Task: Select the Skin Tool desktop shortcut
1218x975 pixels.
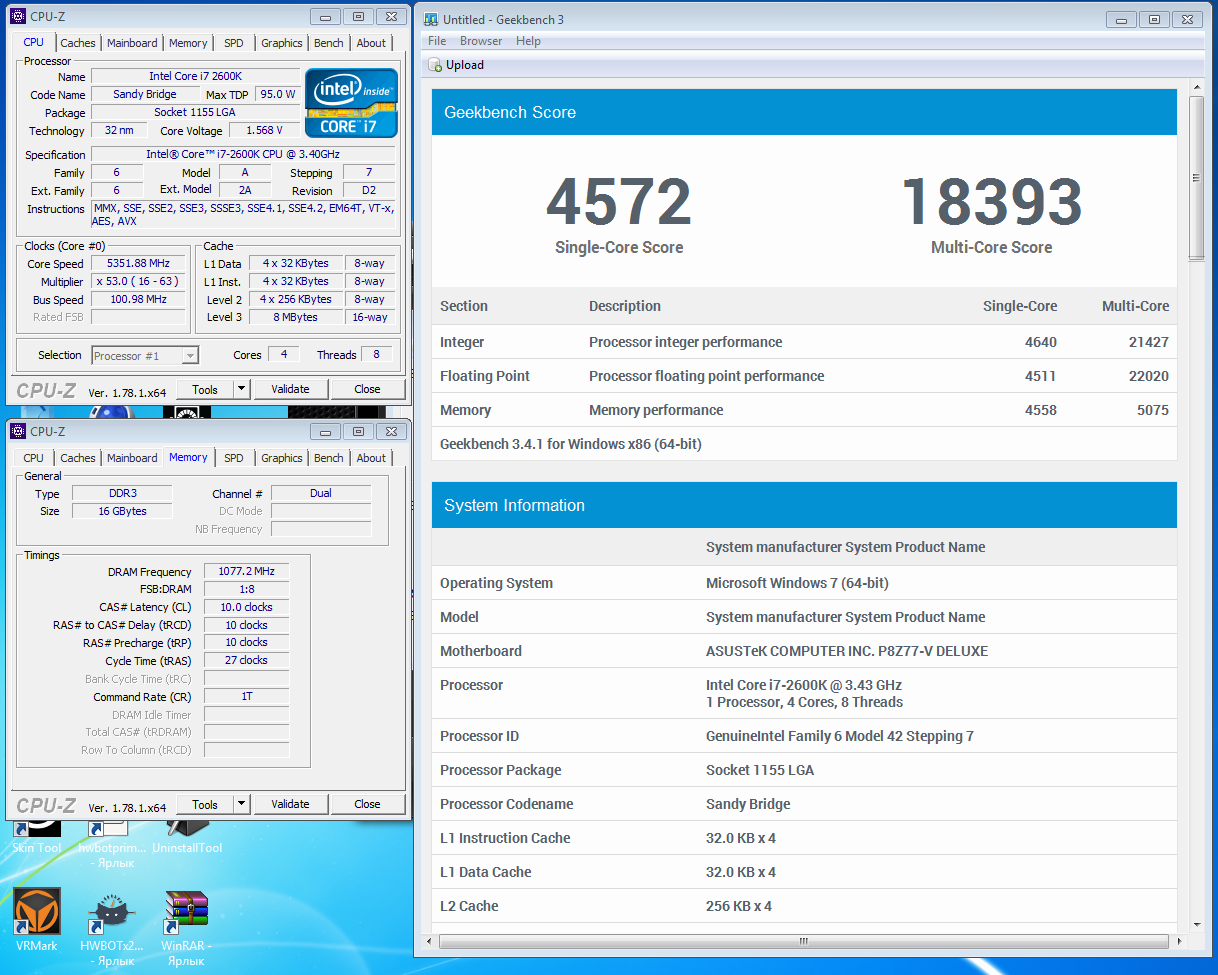Action: [x=36, y=838]
